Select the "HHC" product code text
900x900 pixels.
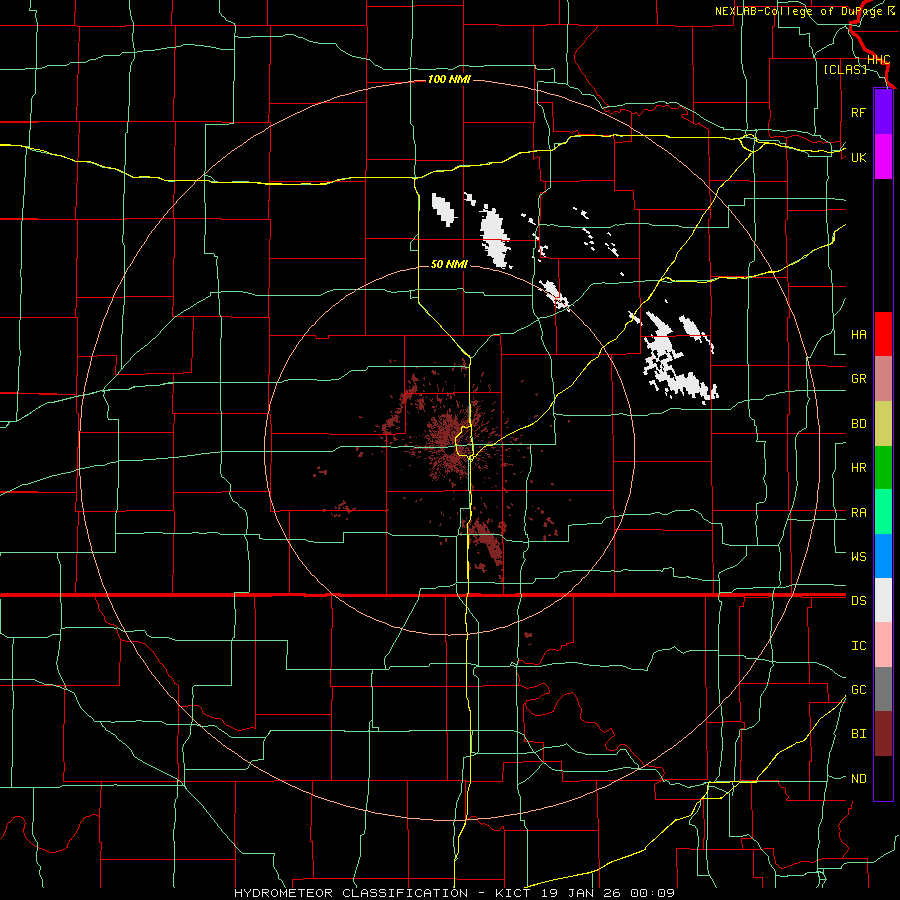[x=878, y=60]
